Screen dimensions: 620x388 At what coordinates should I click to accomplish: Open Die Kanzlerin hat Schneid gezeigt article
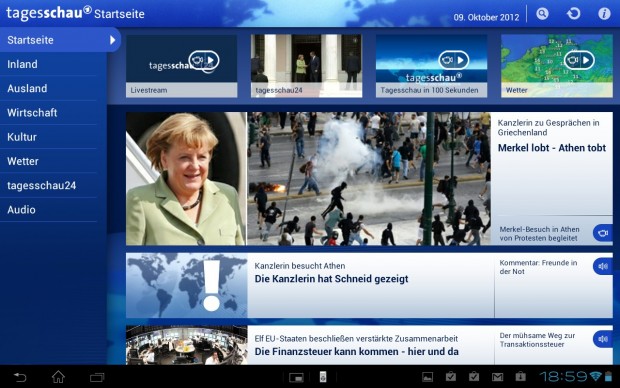click(x=331, y=279)
